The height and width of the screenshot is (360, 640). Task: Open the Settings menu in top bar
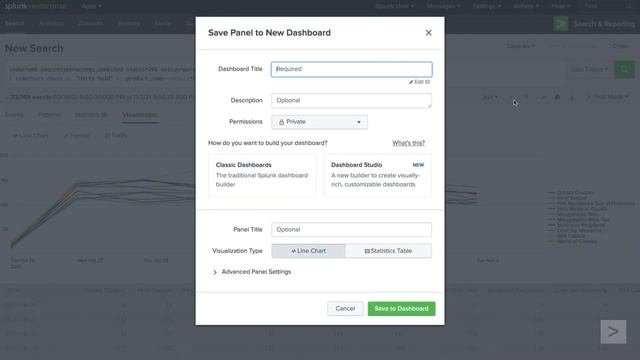[487, 6]
